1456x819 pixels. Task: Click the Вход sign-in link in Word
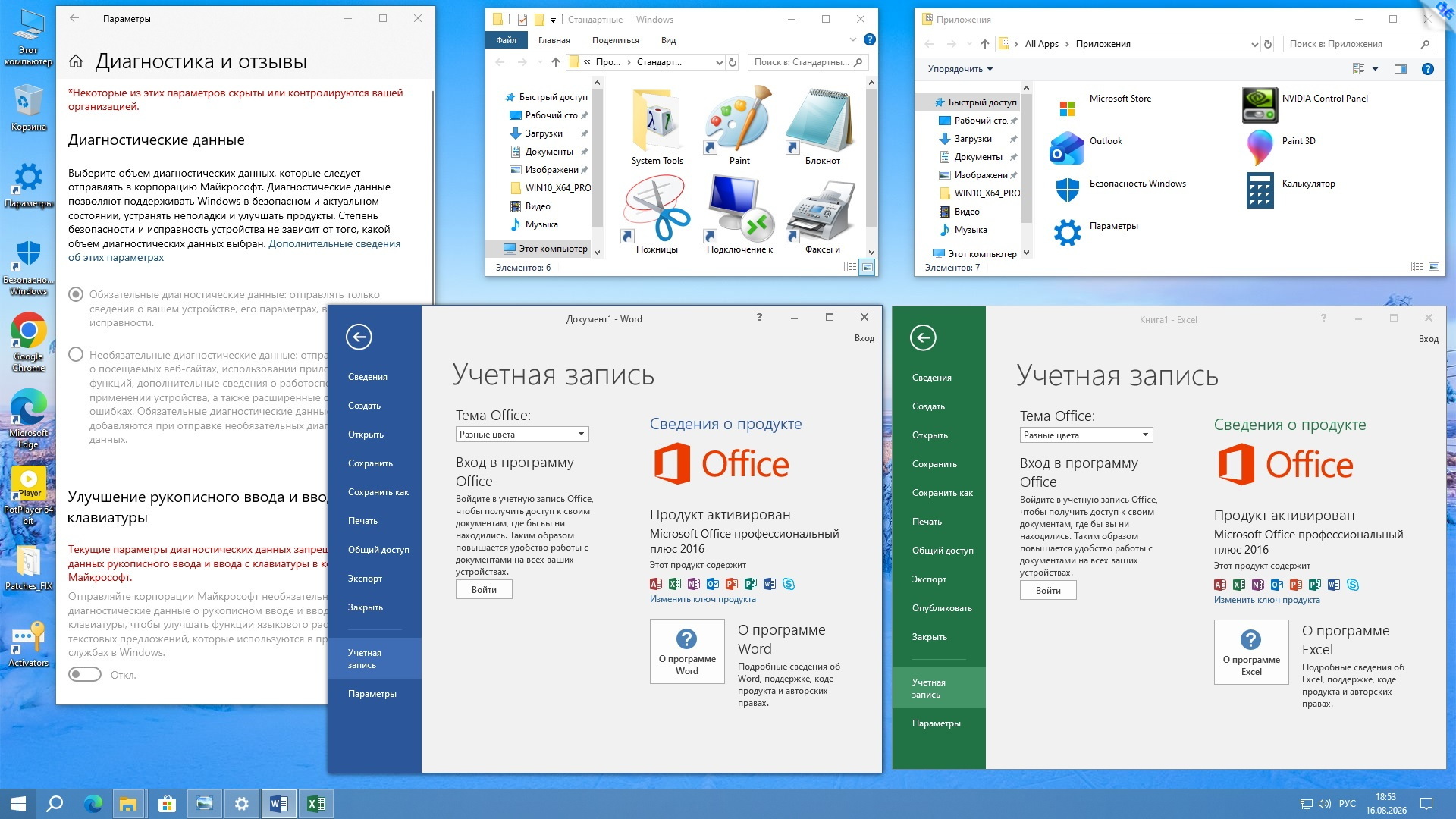pyautogui.click(x=864, y=338)
